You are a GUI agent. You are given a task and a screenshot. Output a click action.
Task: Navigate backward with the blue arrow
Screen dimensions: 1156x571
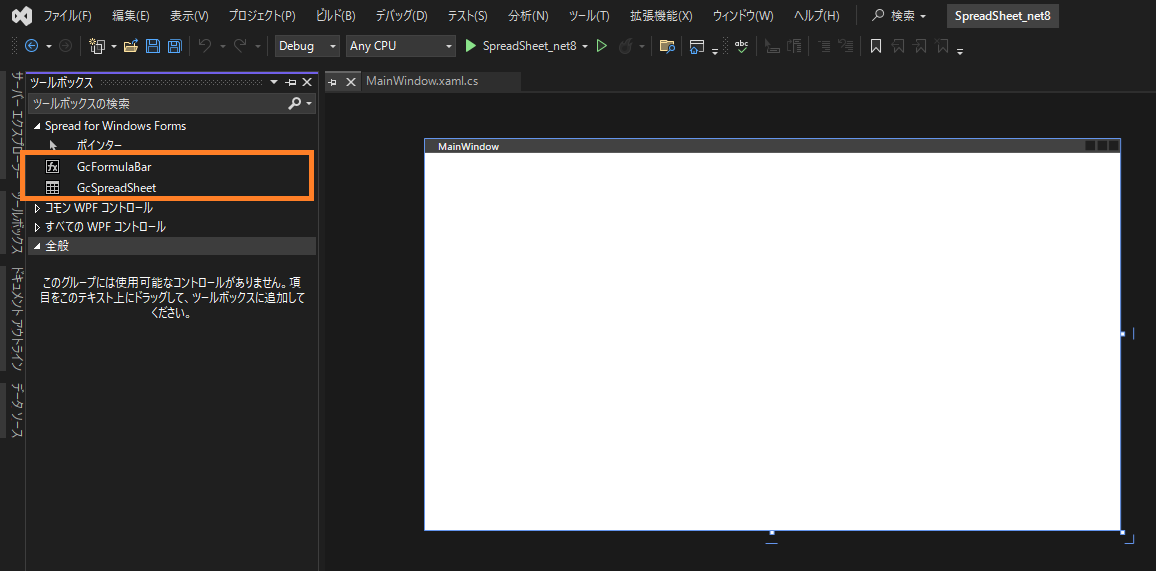pos(32,46)
